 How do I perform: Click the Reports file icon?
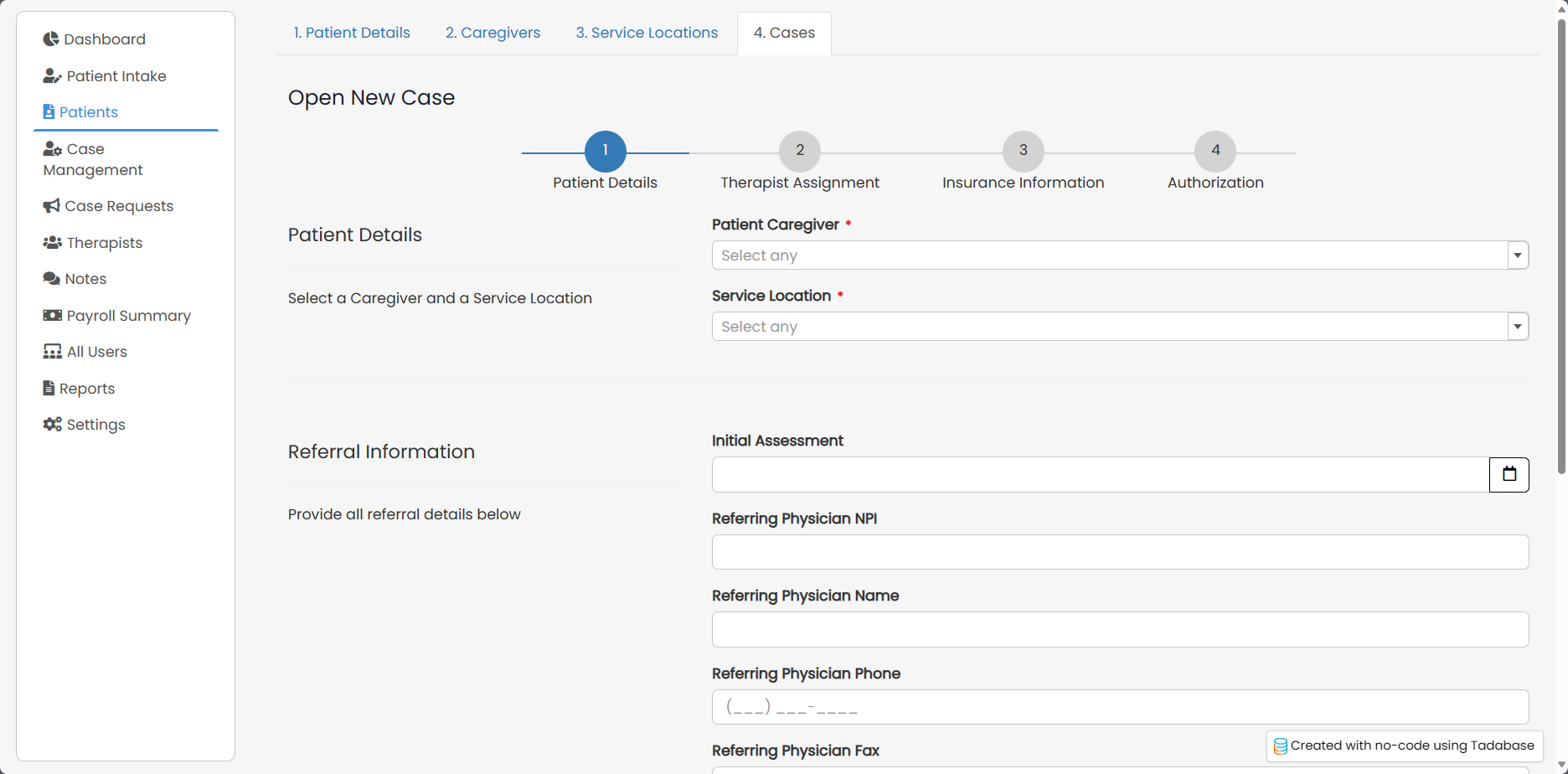click(49, 388)
